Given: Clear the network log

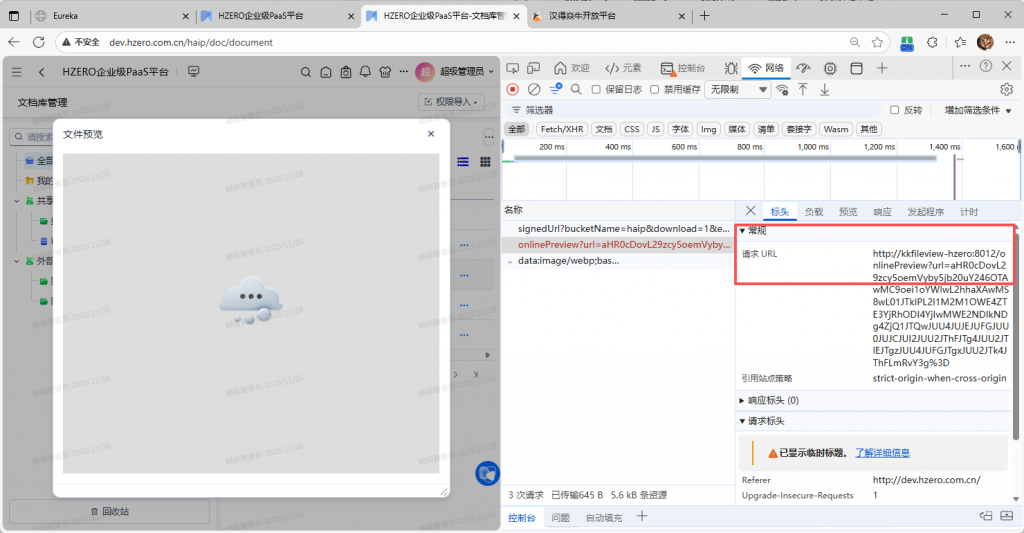Looking at the screenshot, I should (534, 89).
